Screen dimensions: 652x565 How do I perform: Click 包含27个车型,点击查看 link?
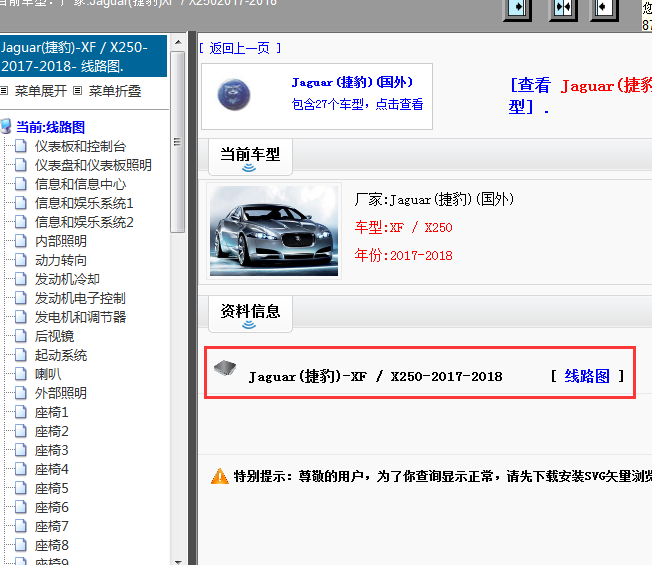click(x=357, y=104)
